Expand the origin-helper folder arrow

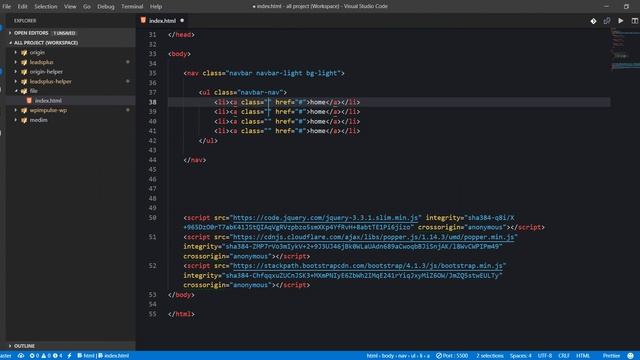tap(16, 72)
